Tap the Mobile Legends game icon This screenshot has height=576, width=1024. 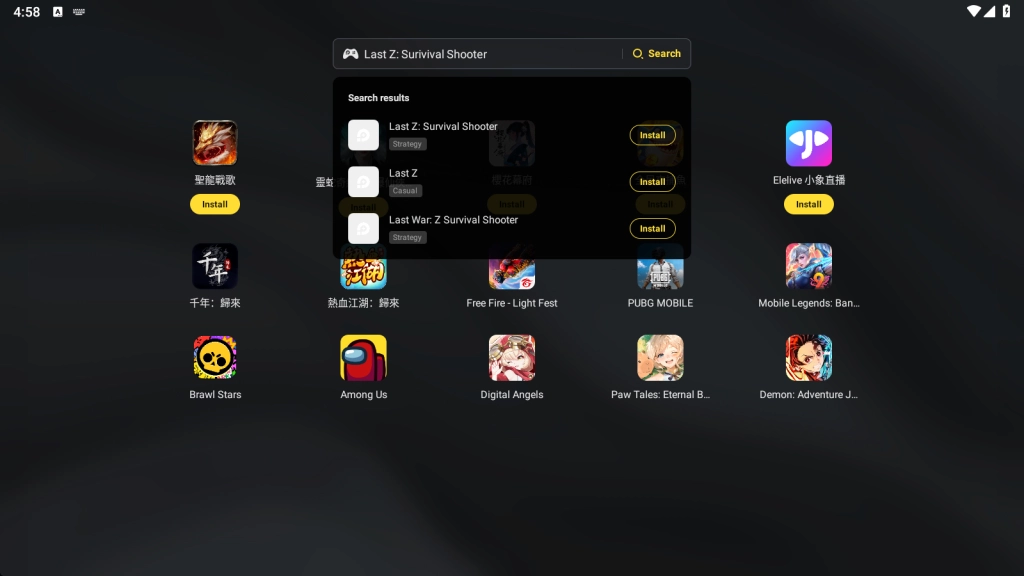808,266
